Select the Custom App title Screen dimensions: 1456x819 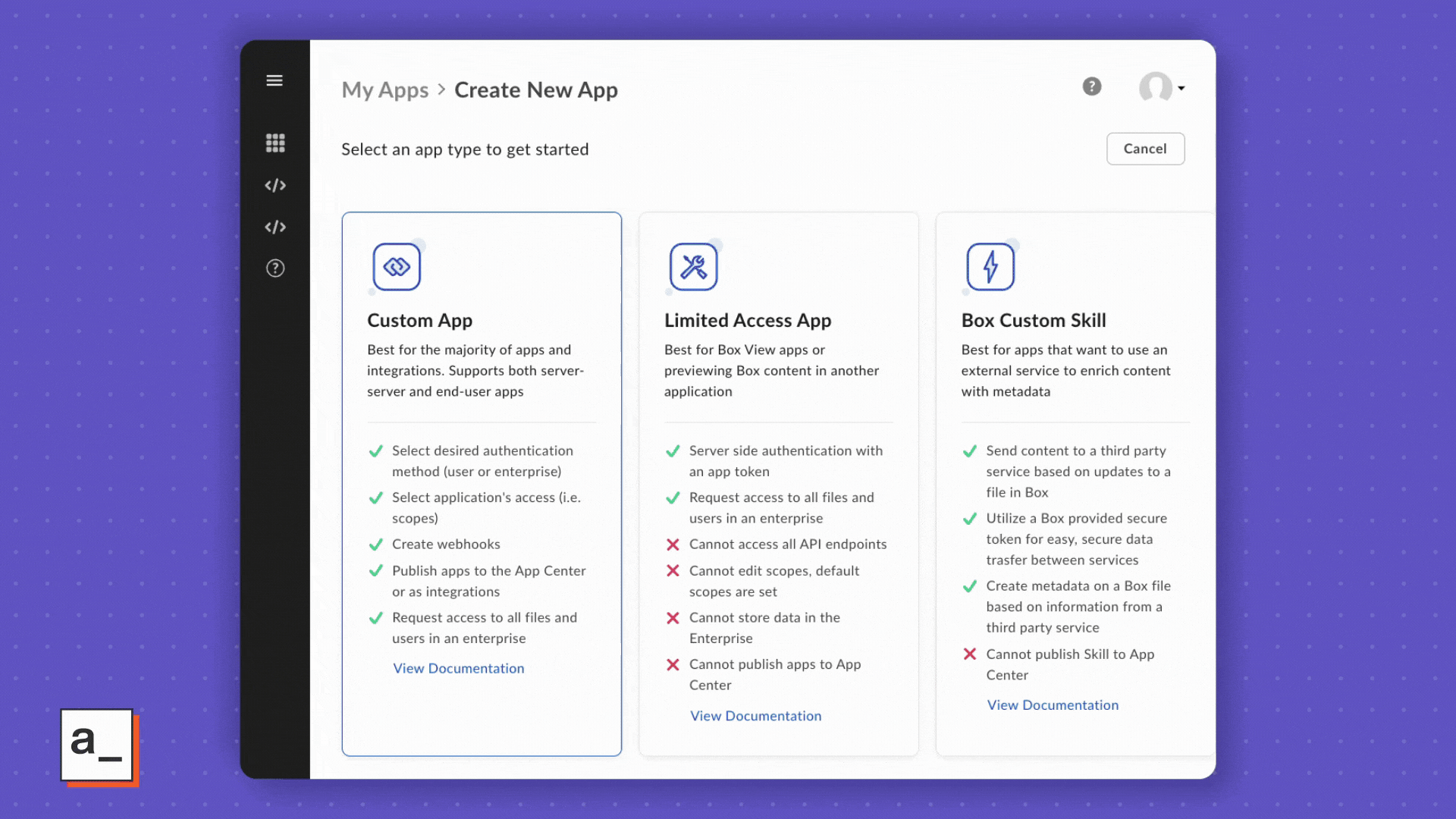point(420,321)
